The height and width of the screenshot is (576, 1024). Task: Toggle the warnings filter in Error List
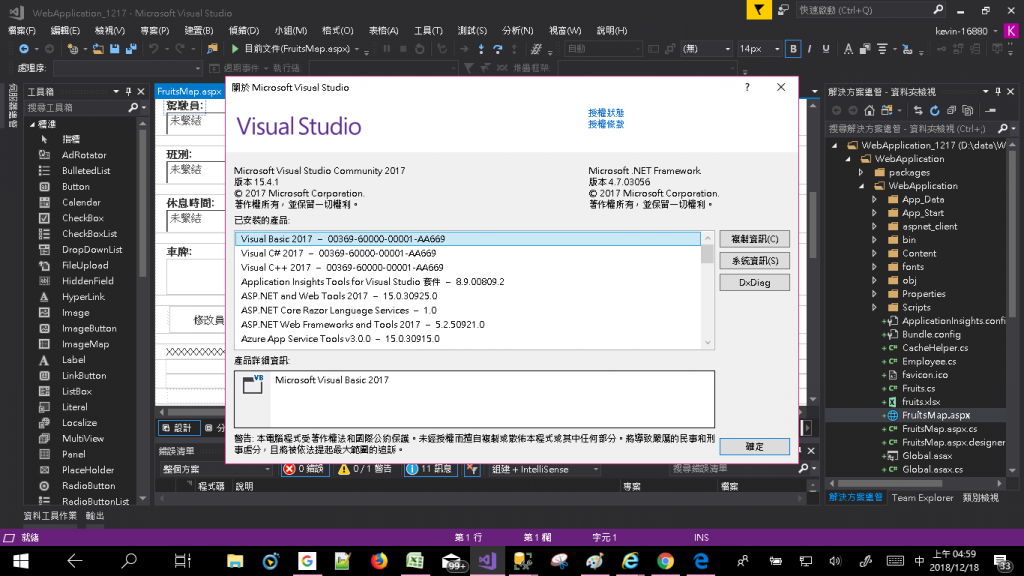(365, 469)
